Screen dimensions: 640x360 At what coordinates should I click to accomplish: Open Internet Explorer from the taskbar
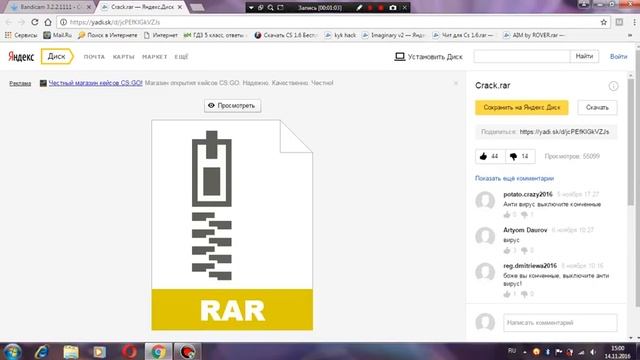[42, 351]
